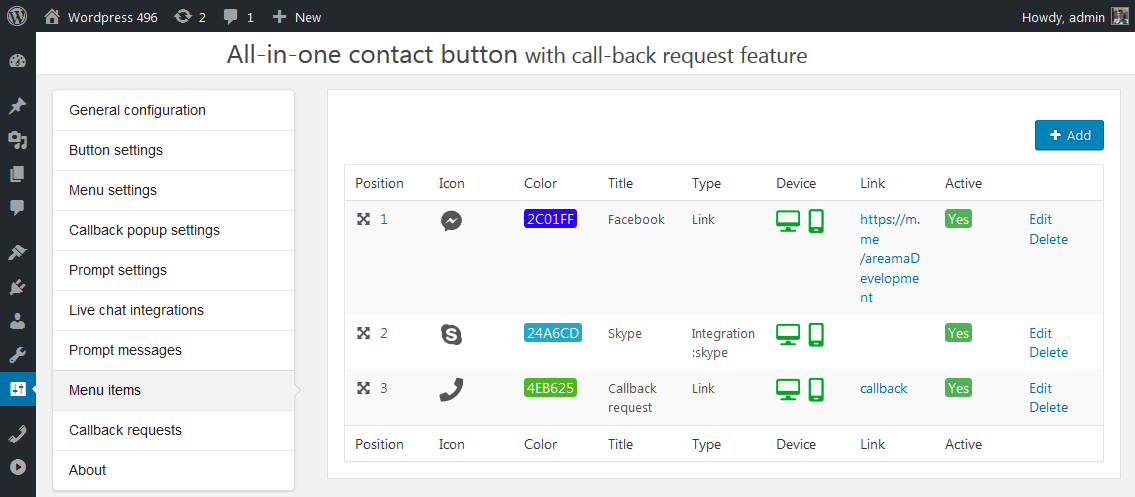
Task: Open Live chat integrations settings
Action: [136, 310]
